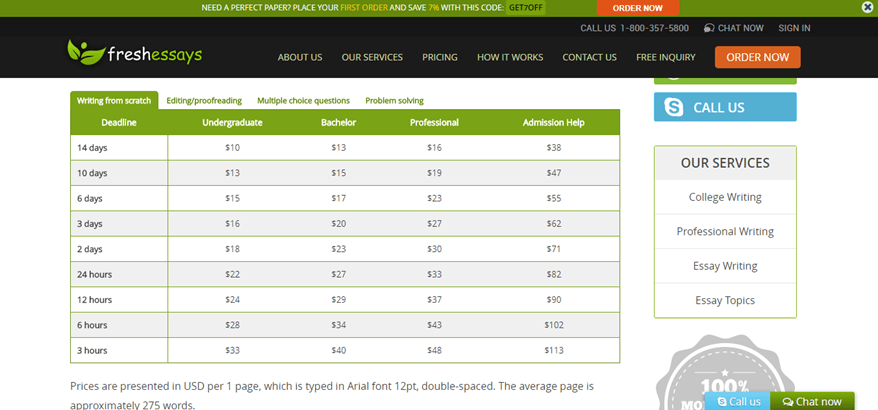Click the Deadline column header
The image size is (878, 410).
click(x=119, y=122)
